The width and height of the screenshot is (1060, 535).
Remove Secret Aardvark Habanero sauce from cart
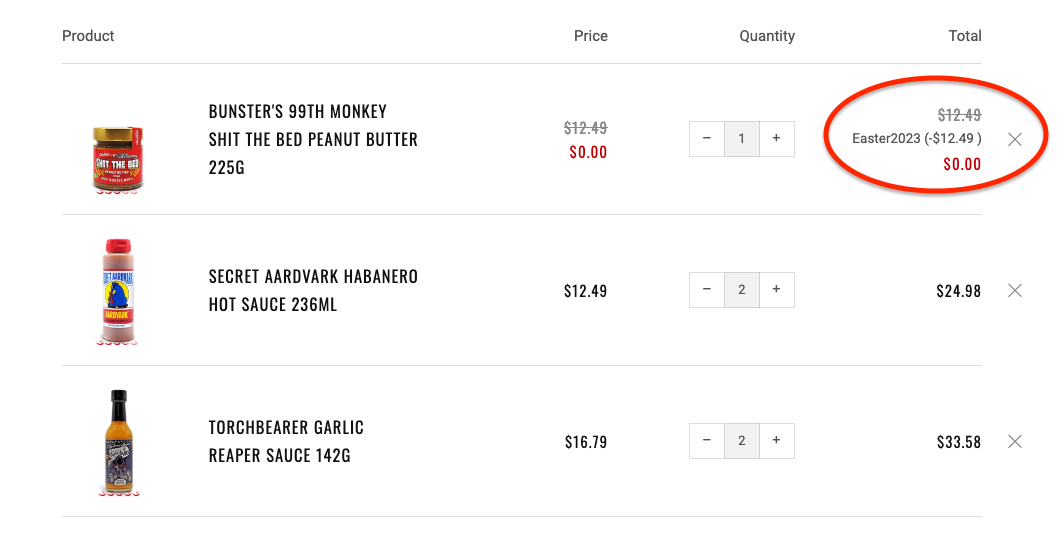point(1015,290)
